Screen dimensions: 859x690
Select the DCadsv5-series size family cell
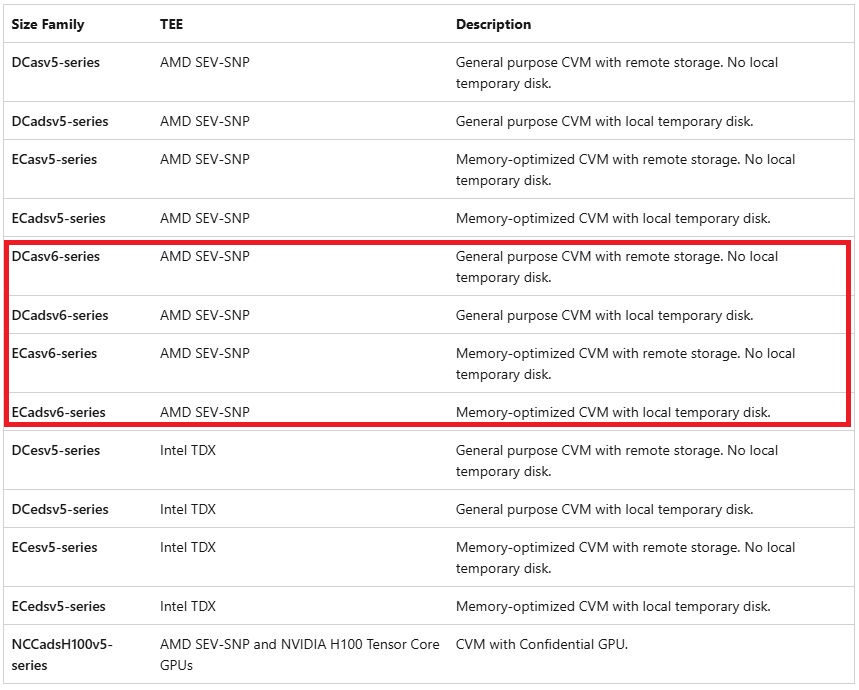coord(60,121)
